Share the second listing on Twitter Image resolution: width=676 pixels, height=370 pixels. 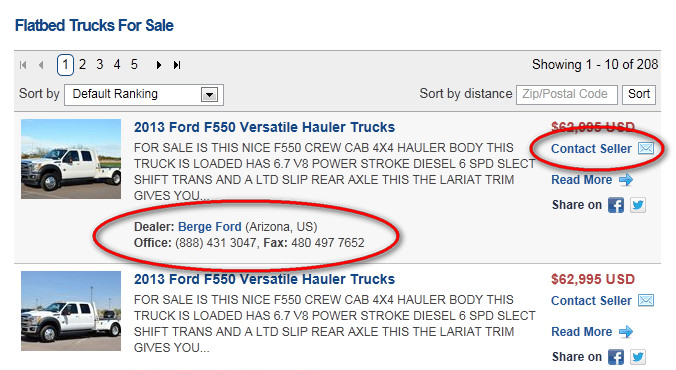point(638,357)
